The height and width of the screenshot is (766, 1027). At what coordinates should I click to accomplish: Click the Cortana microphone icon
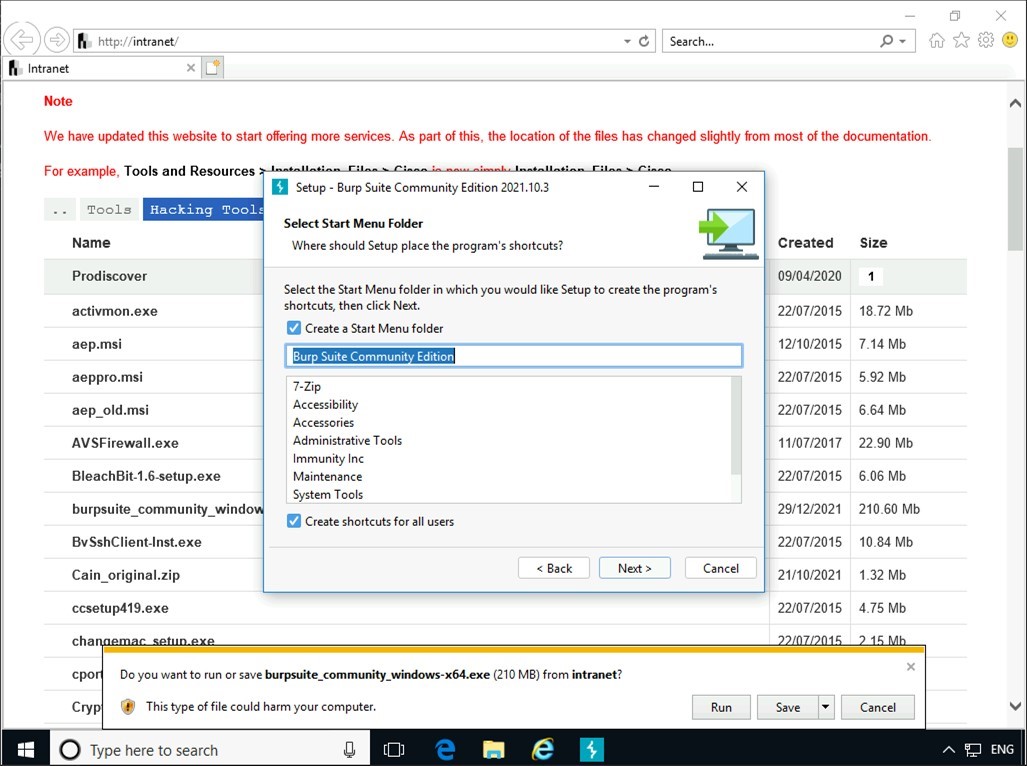click(x=347, y=749)
